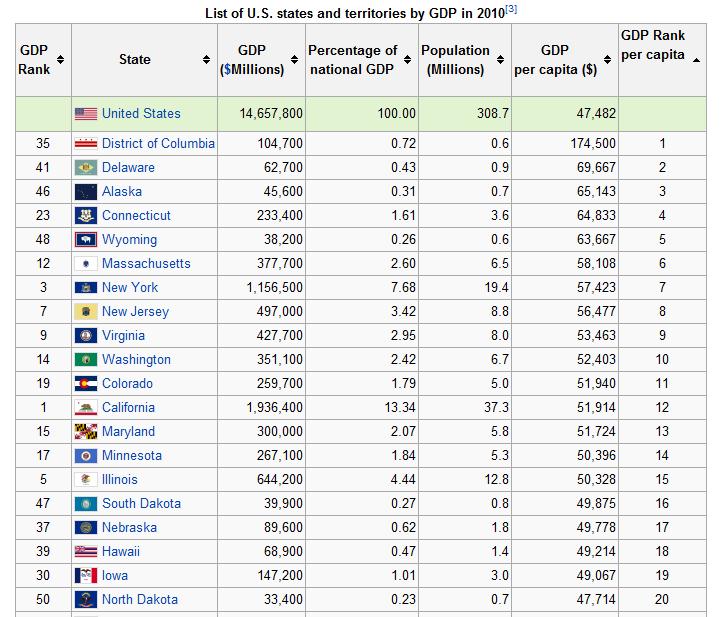727x617 pixels.
Task: Click the District of Columbia flag icon
Action: pyautogui.click(x=86, y=143)
